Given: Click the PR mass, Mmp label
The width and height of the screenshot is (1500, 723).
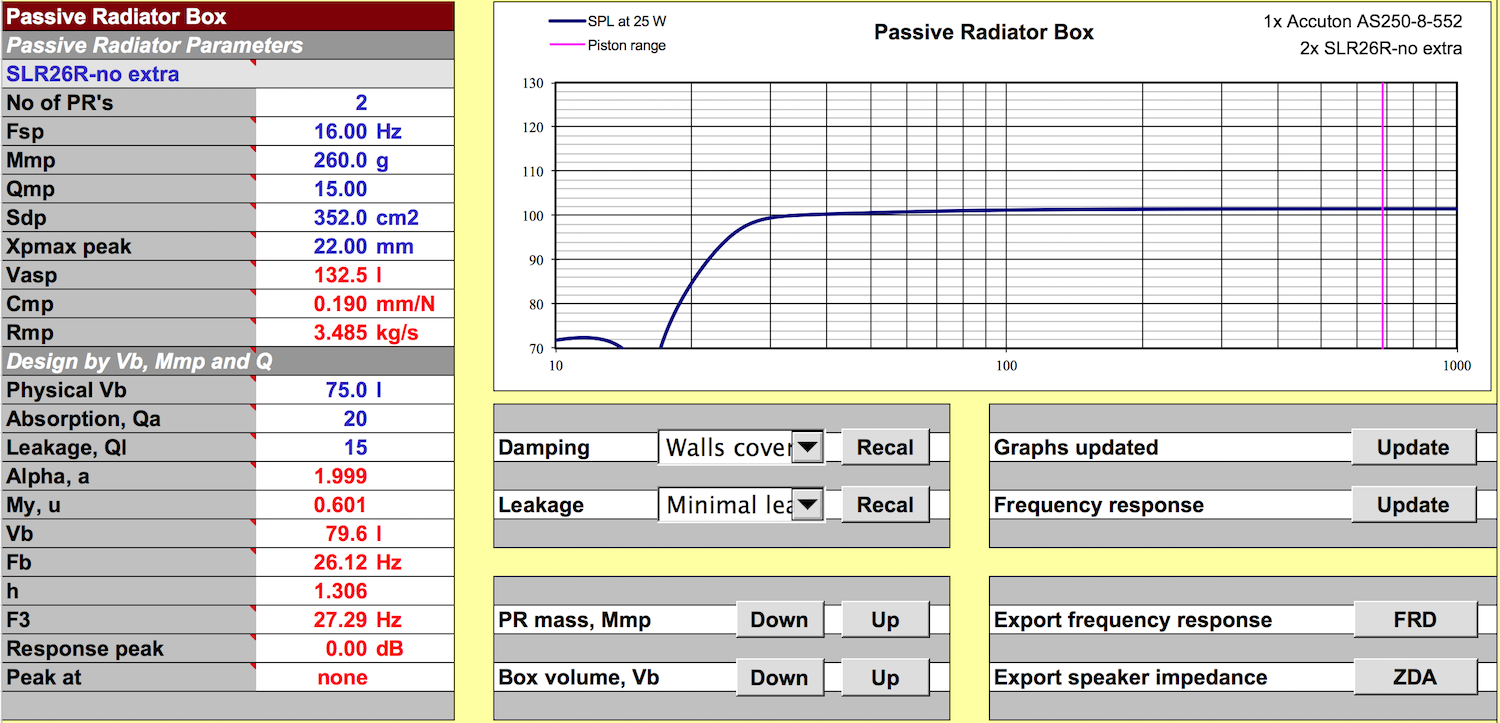Looking at the screenshot, I should [x=575, y=620].
